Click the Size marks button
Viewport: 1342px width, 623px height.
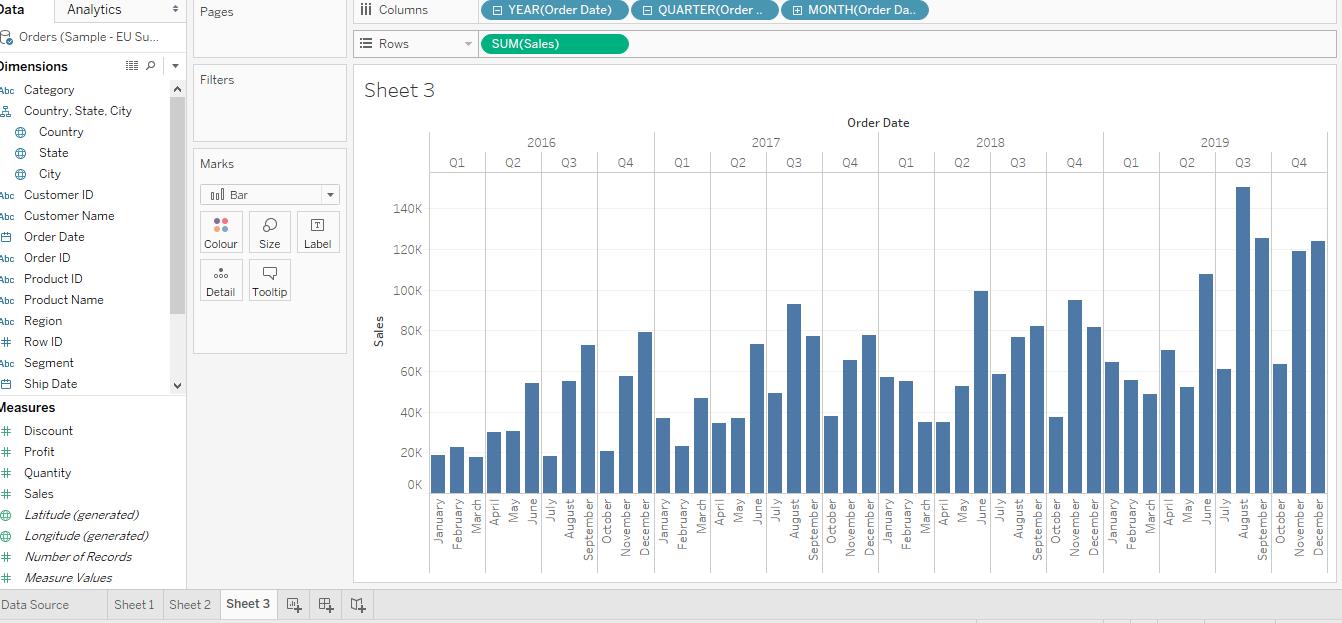[269, 231]
